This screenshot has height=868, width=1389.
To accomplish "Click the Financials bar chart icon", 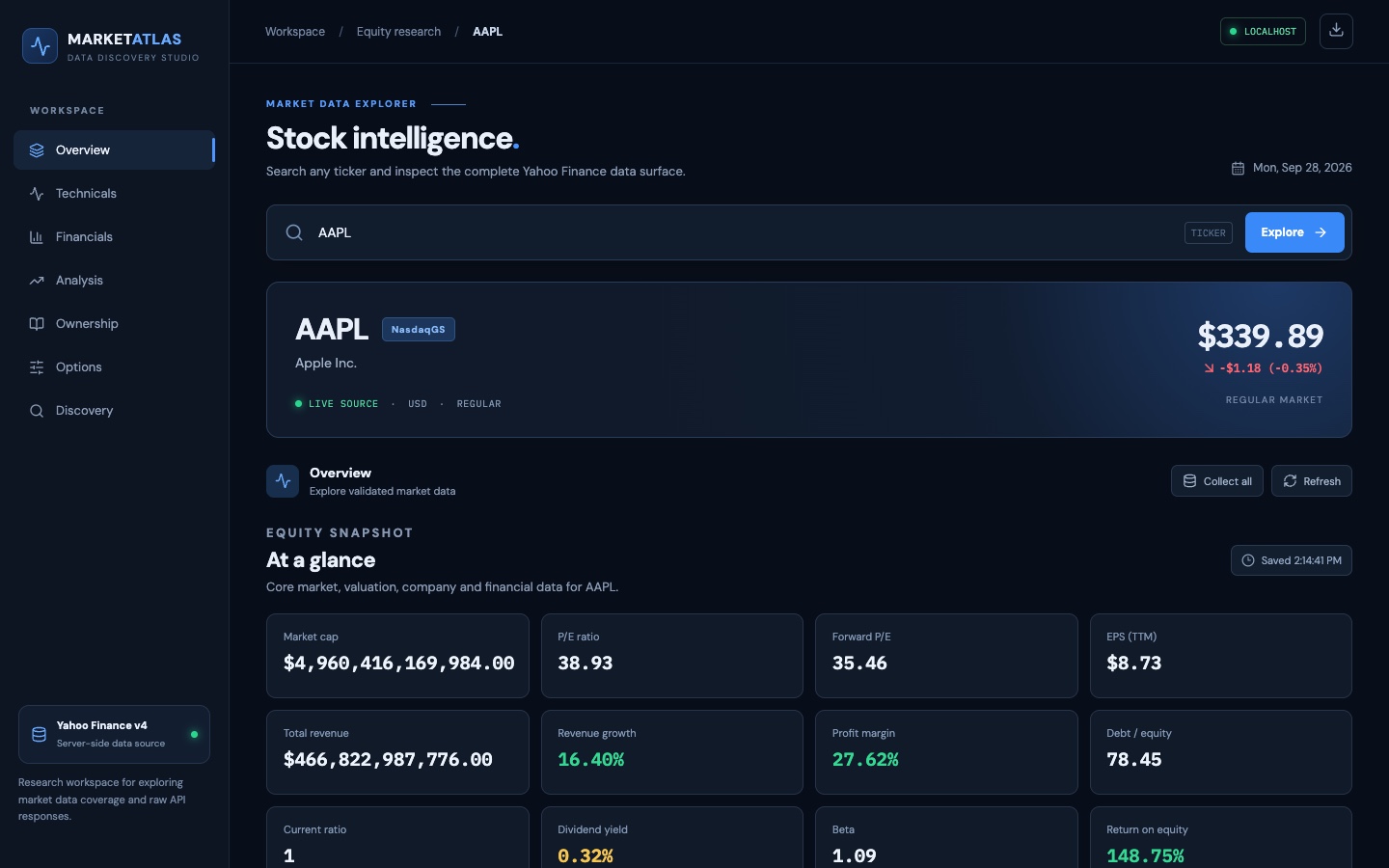I will pyautogui.click(x=37, y=237).
